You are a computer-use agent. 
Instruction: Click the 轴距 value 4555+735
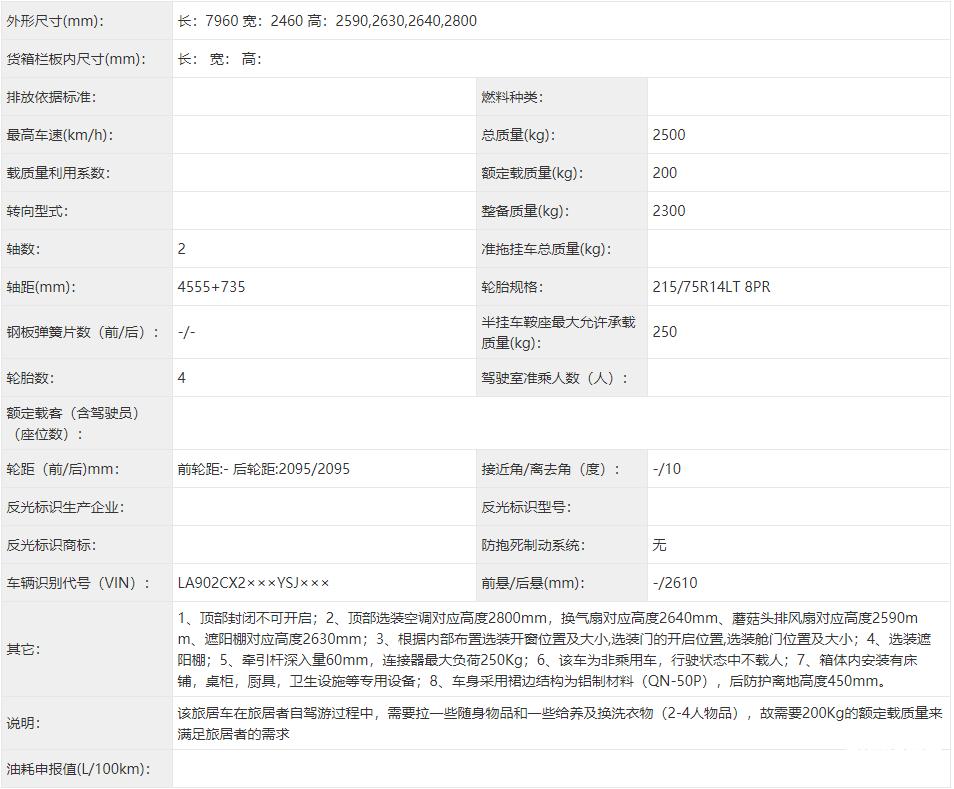click(x=207, y=287)
